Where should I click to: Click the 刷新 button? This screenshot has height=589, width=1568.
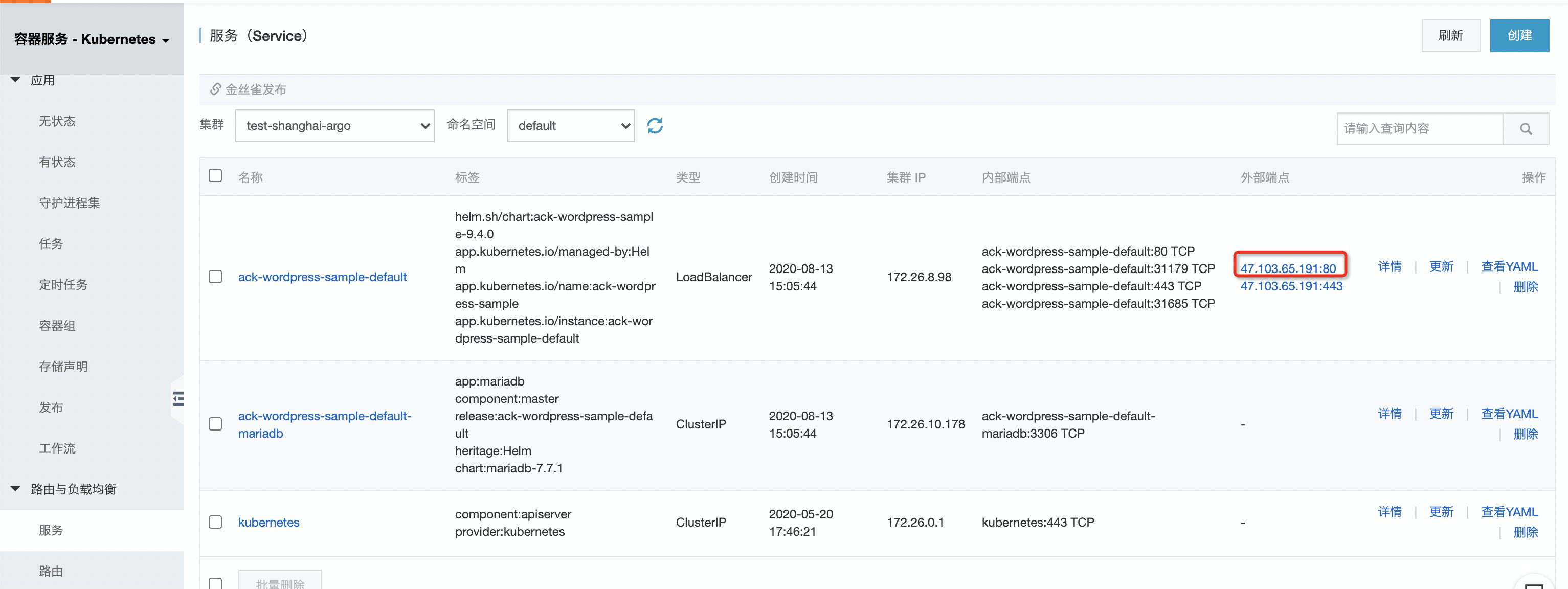pyautogui.click(x=1450, y=36)
